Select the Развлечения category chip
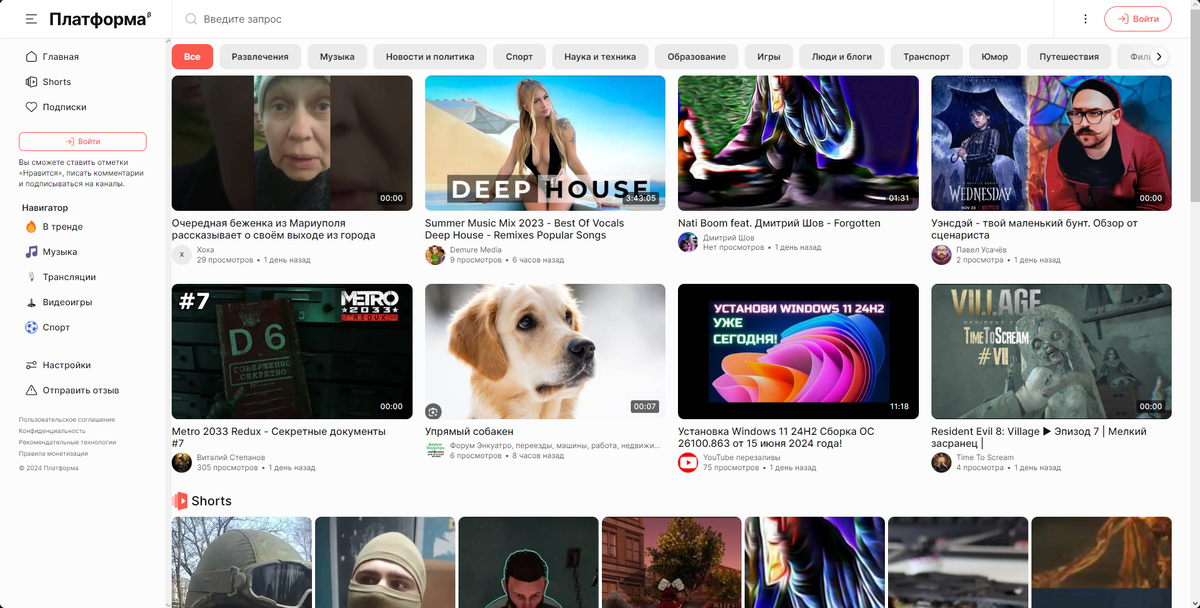Image resolution: width=1200 pixels, height=608 pixels. point(260,57)
